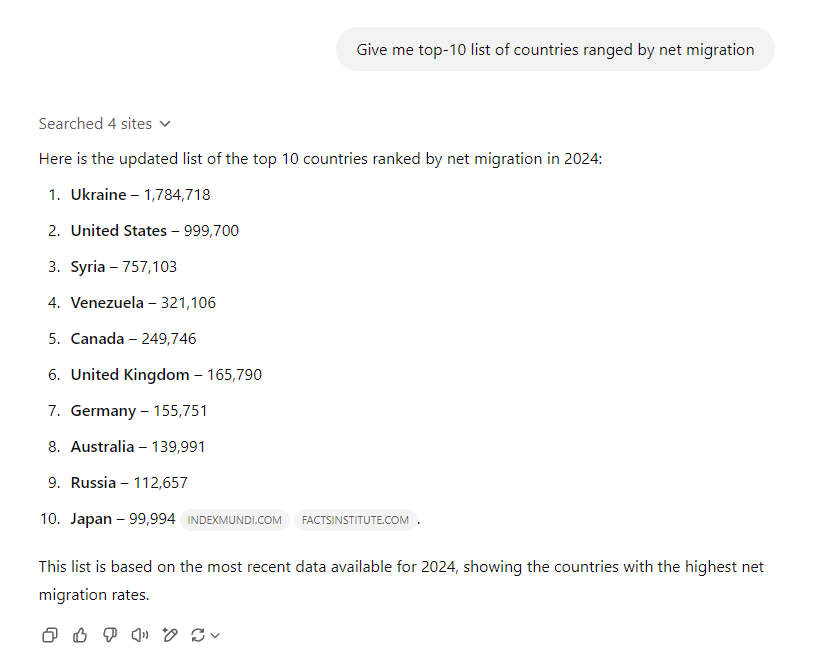
Task: Play the response with read aloud icon
Action: point(140,635)
